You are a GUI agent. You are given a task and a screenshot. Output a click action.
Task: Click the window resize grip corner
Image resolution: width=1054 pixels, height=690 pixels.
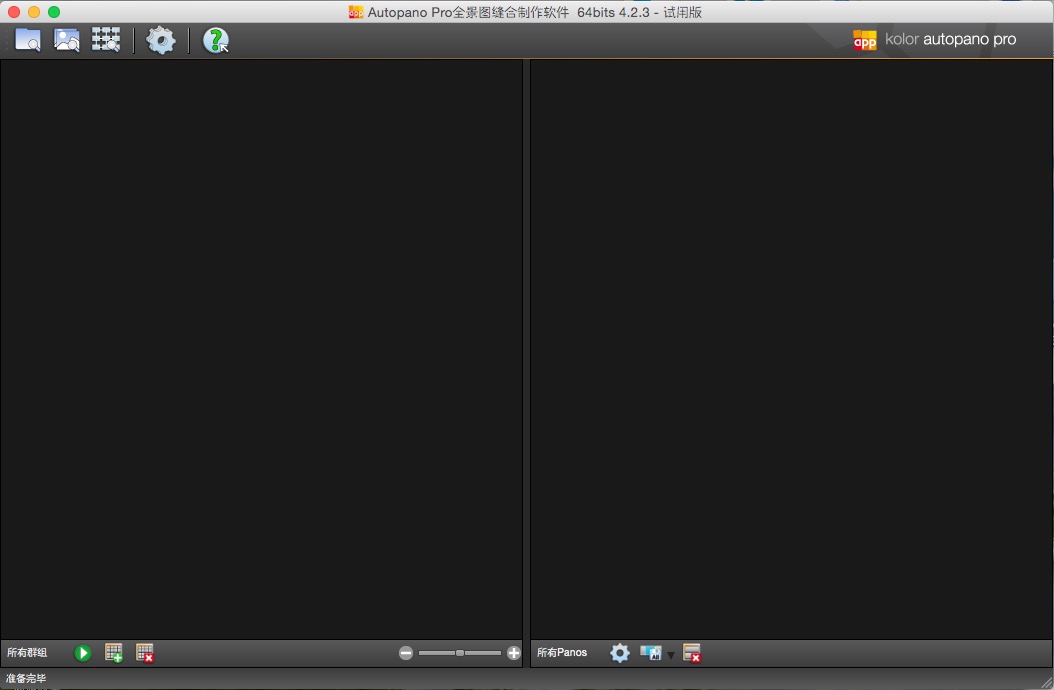pos(1047,683)
